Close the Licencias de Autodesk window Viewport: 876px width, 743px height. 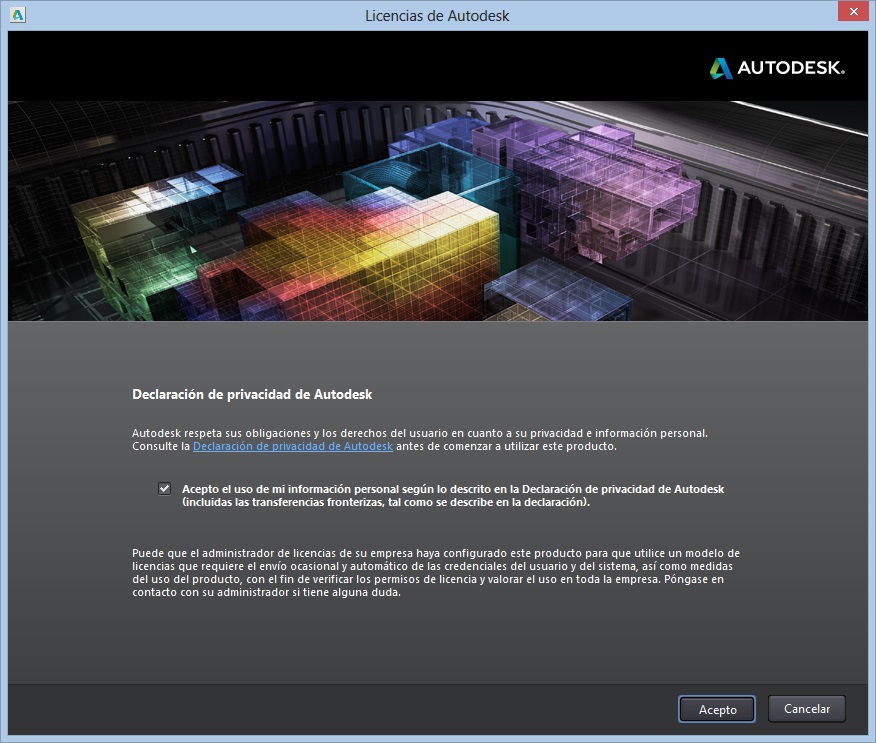click(854, 11)
